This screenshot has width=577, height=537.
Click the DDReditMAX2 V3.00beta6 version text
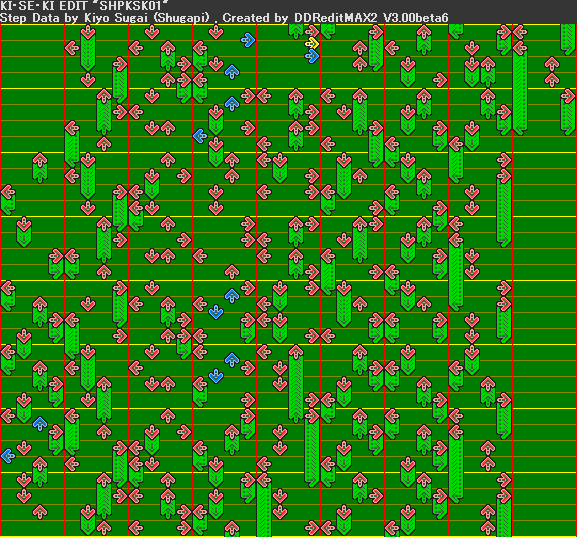[371, 18]
